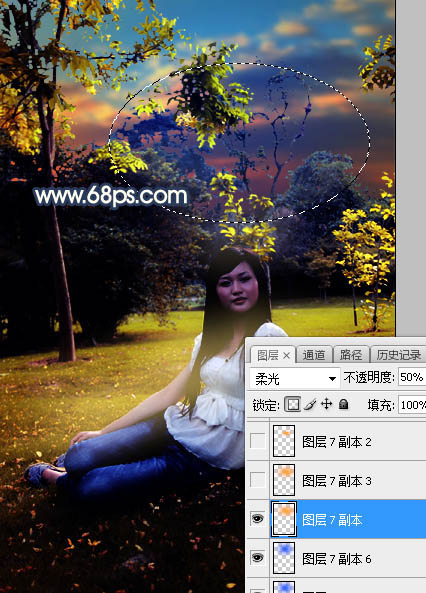Click the lock all padlock icon
The image size is (426, 593).
(344, 404)
